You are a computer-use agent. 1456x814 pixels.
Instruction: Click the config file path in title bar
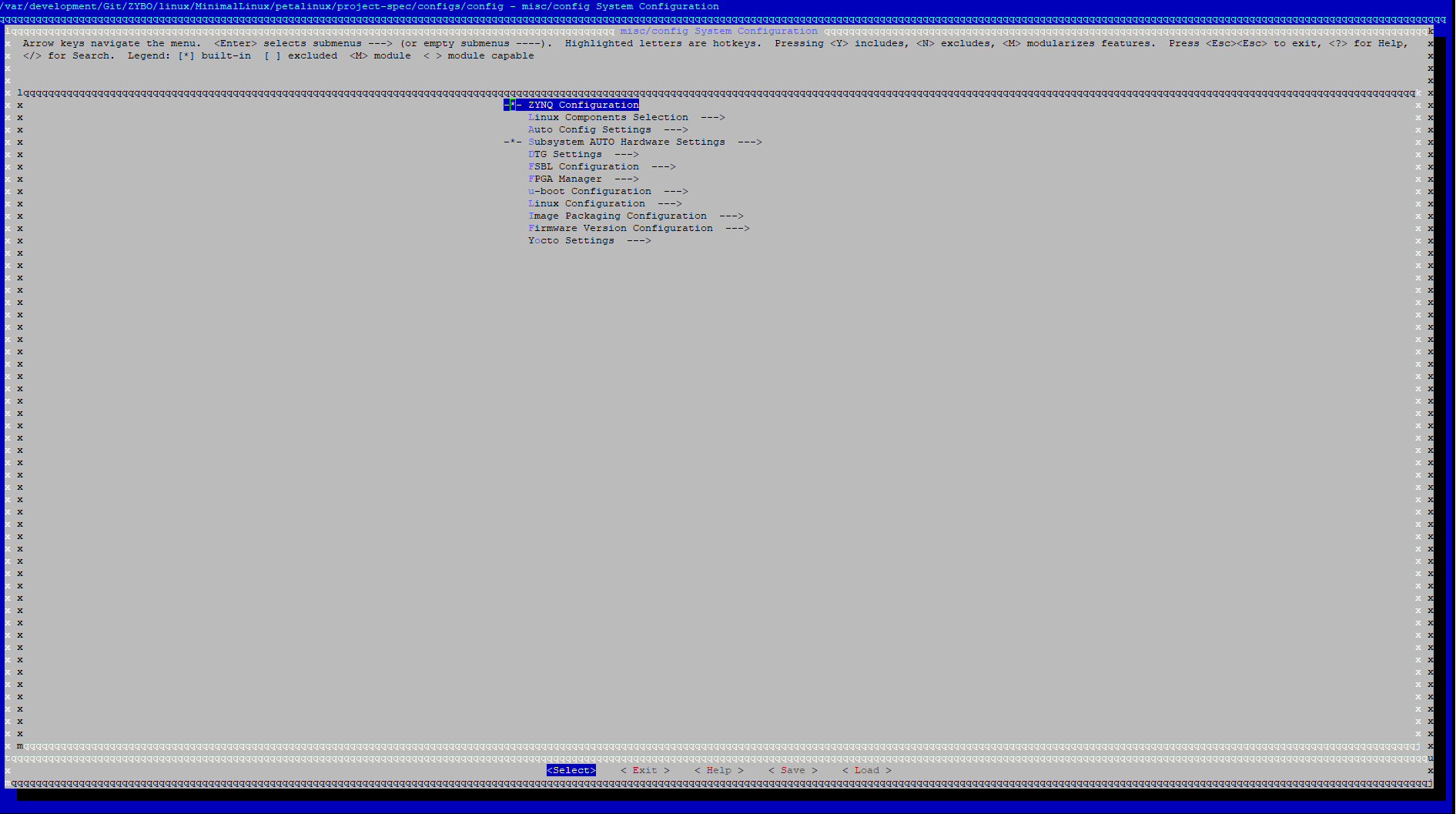coord(252,6)
